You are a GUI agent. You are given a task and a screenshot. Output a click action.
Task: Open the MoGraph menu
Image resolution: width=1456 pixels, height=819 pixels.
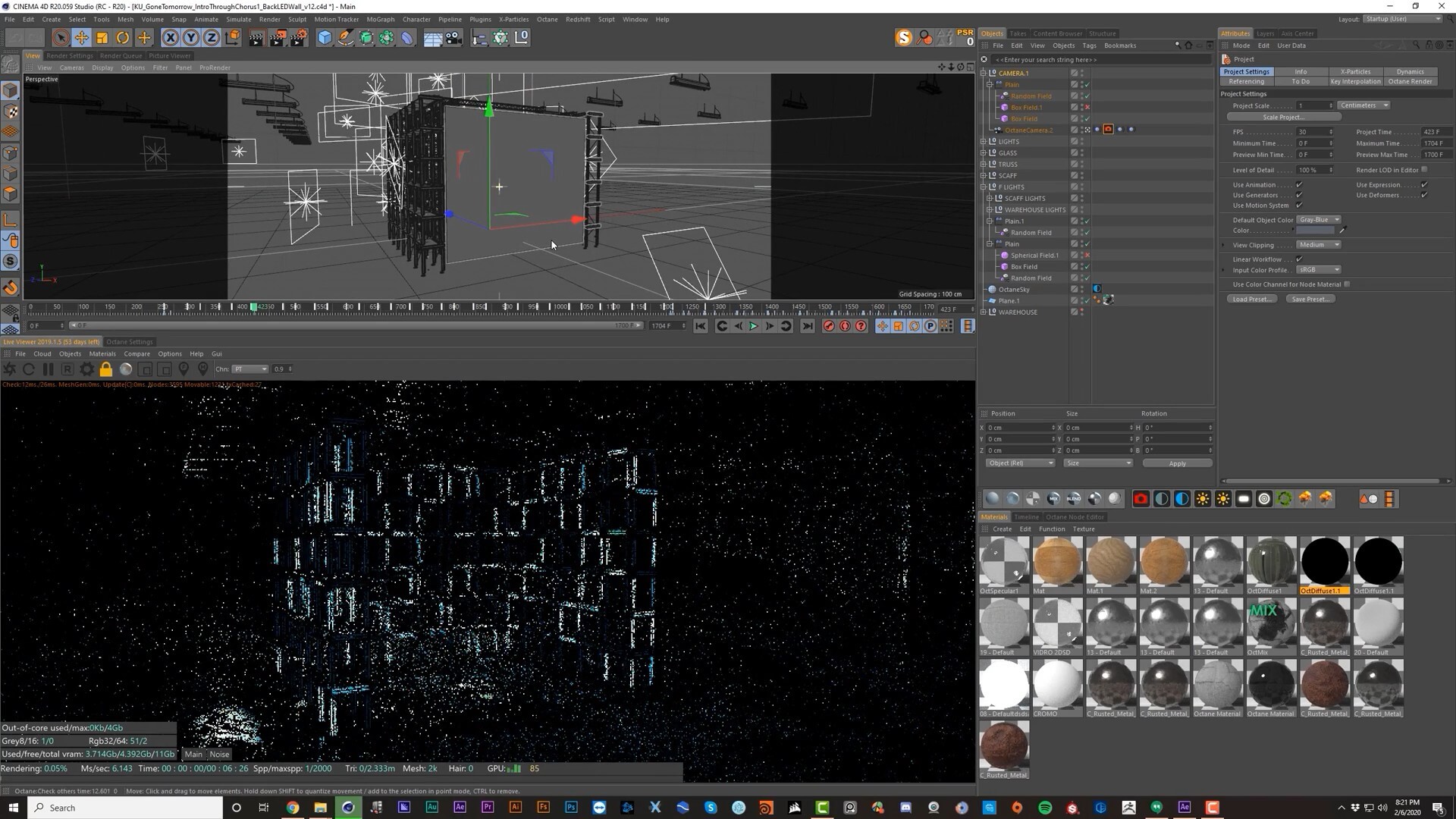(380, 19)
